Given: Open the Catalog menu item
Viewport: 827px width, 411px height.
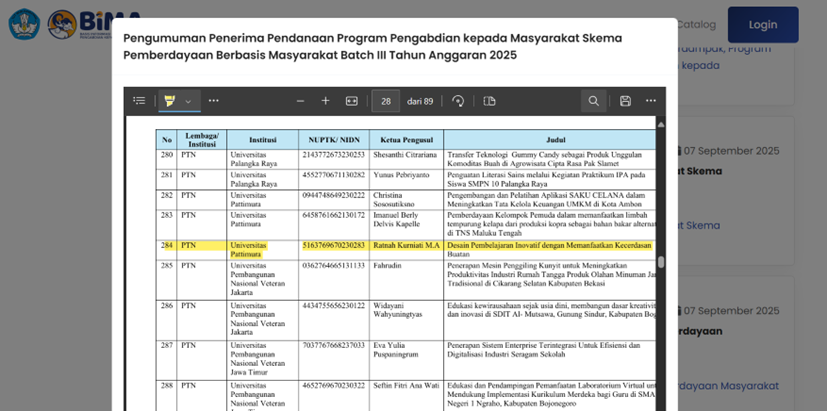Looking at the screenshot, I should tap(696, 25).
